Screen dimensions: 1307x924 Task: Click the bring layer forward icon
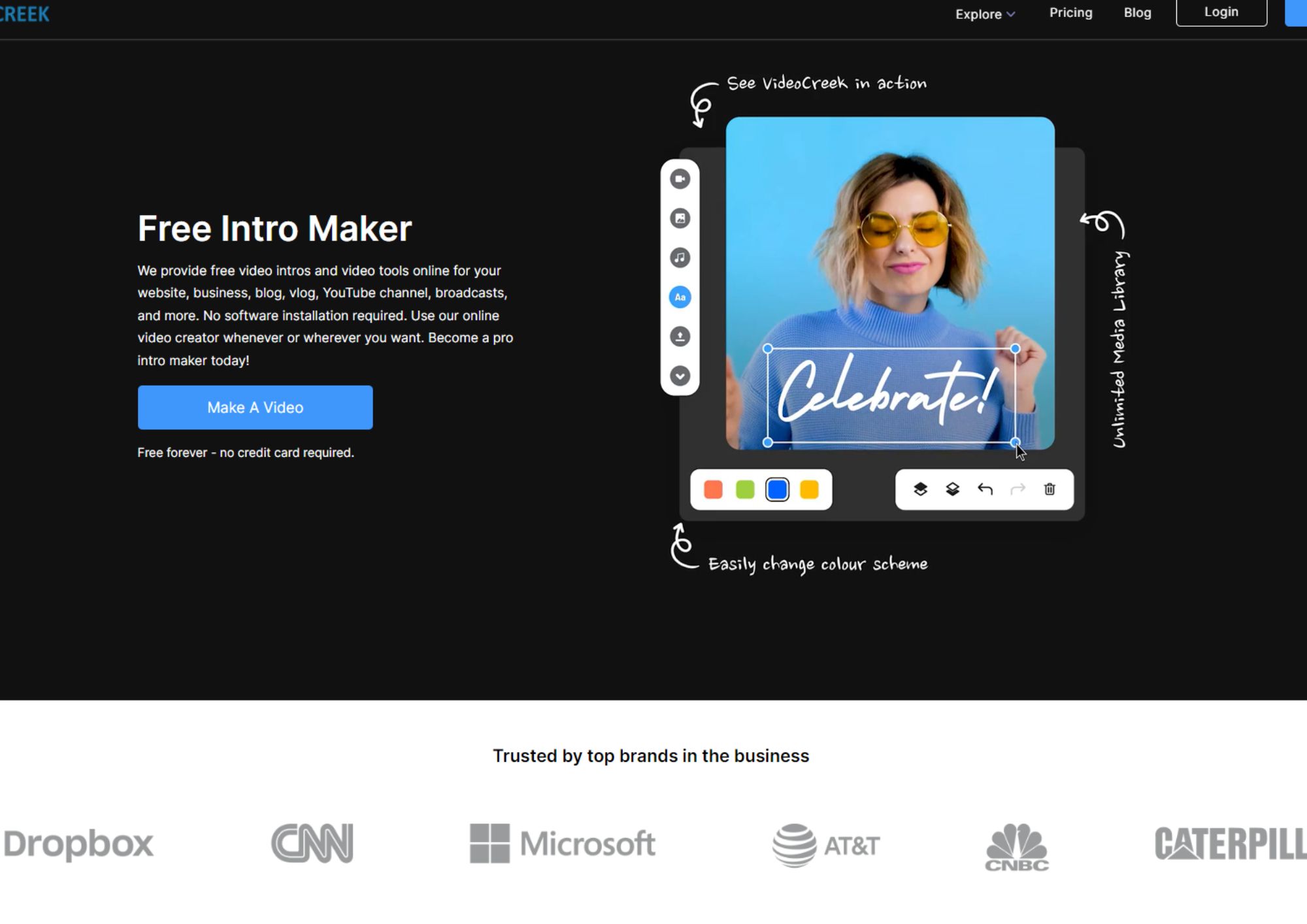click(920, 489)
